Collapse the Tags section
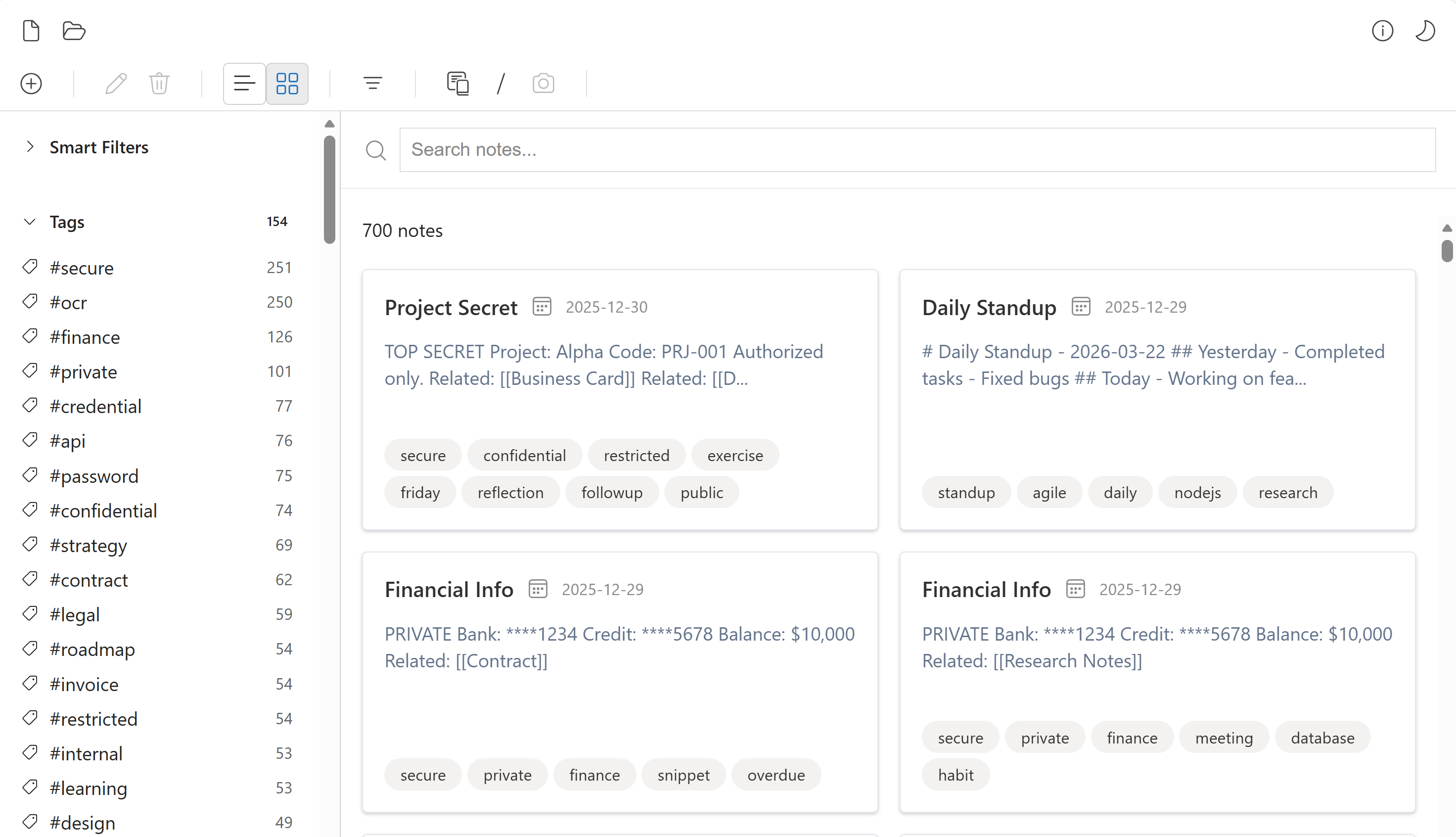Image resolution: width=1456 pixels, height=837 pixels. tap(30, 222)
